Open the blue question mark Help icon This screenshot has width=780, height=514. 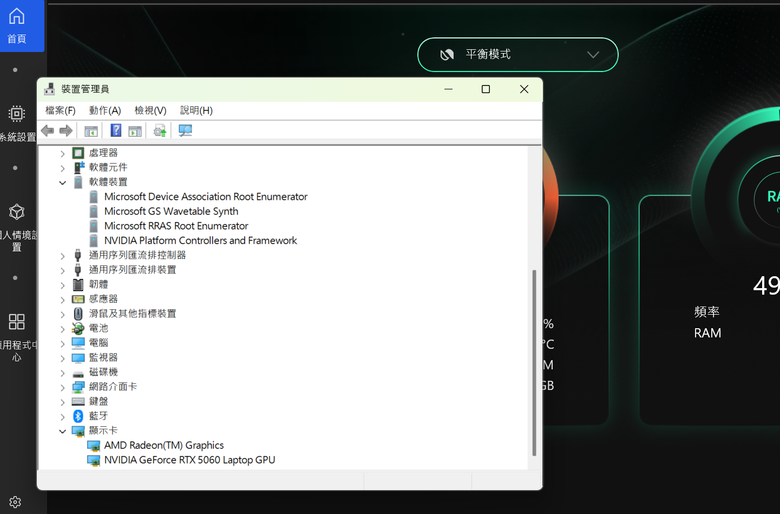point(116,130)
